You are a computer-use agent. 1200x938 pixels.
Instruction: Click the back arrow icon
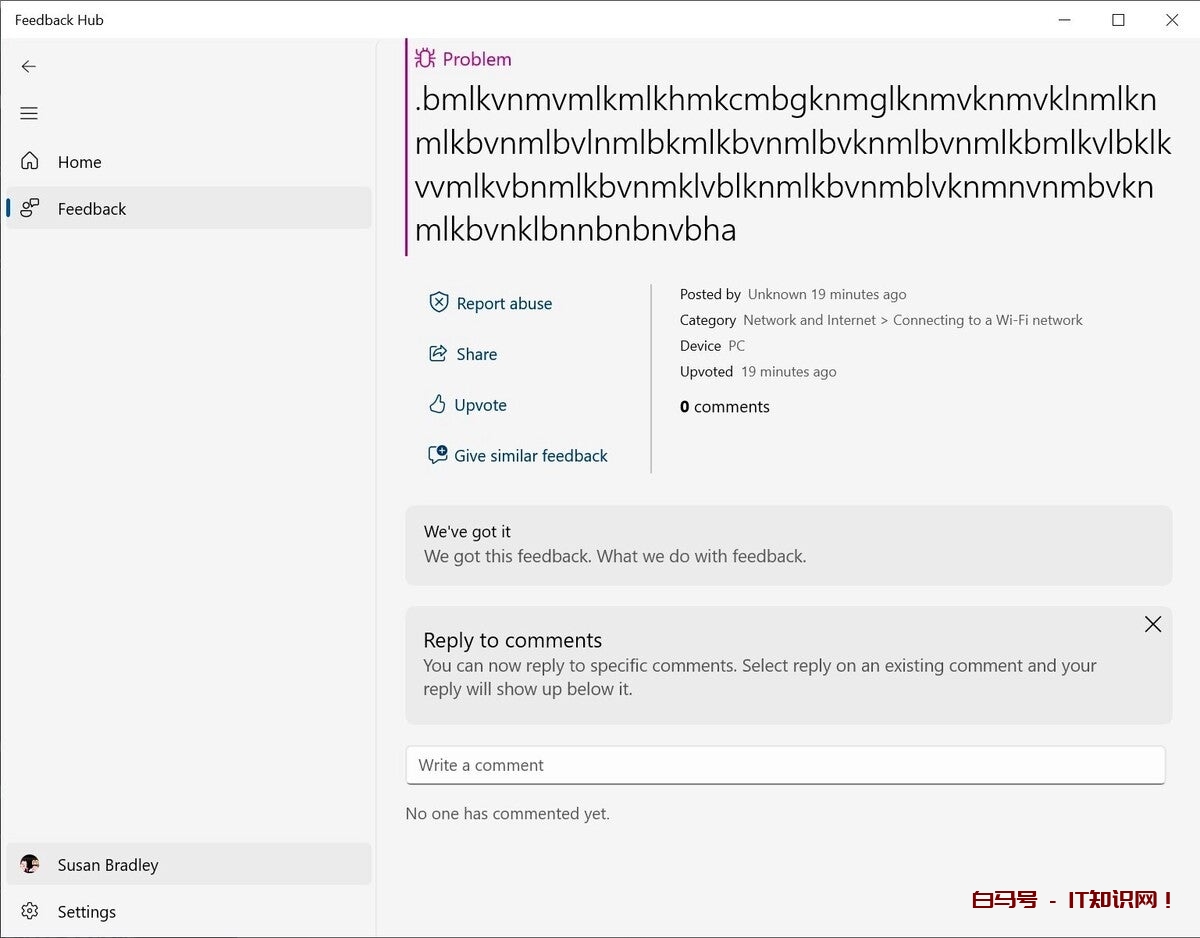tap(29, 66)
